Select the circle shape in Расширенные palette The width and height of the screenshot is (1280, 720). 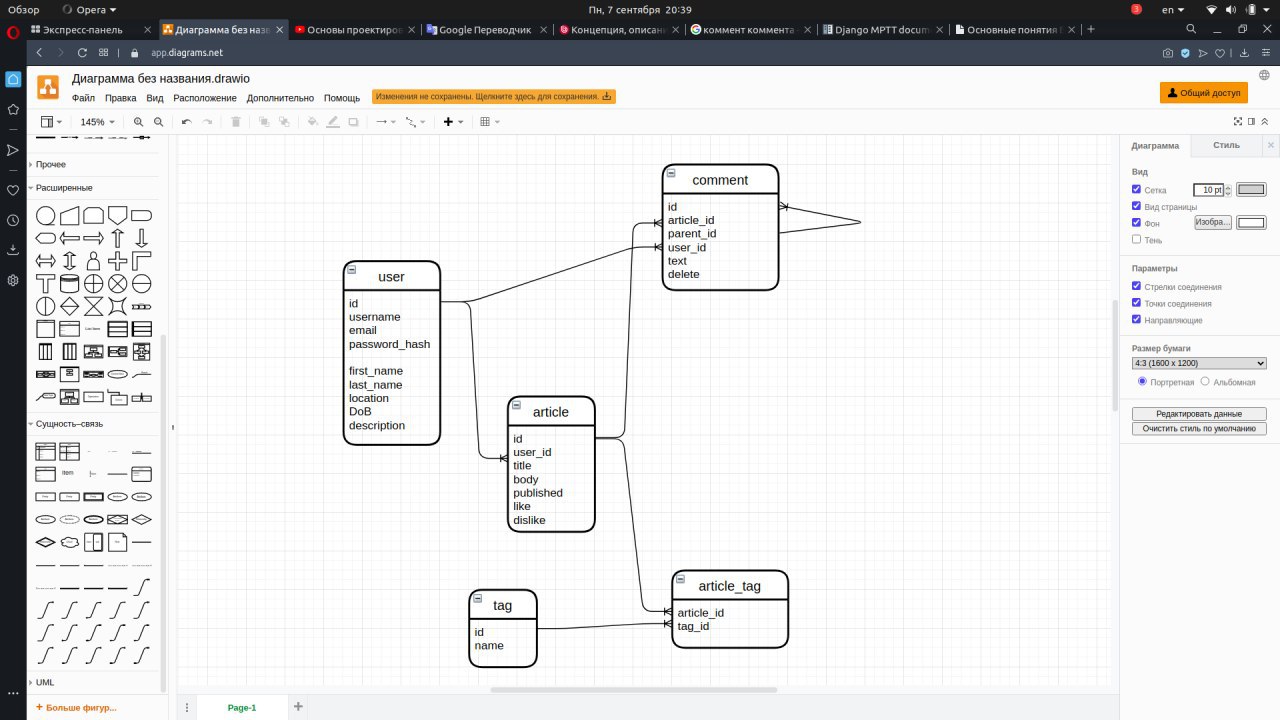click(45, 216)
